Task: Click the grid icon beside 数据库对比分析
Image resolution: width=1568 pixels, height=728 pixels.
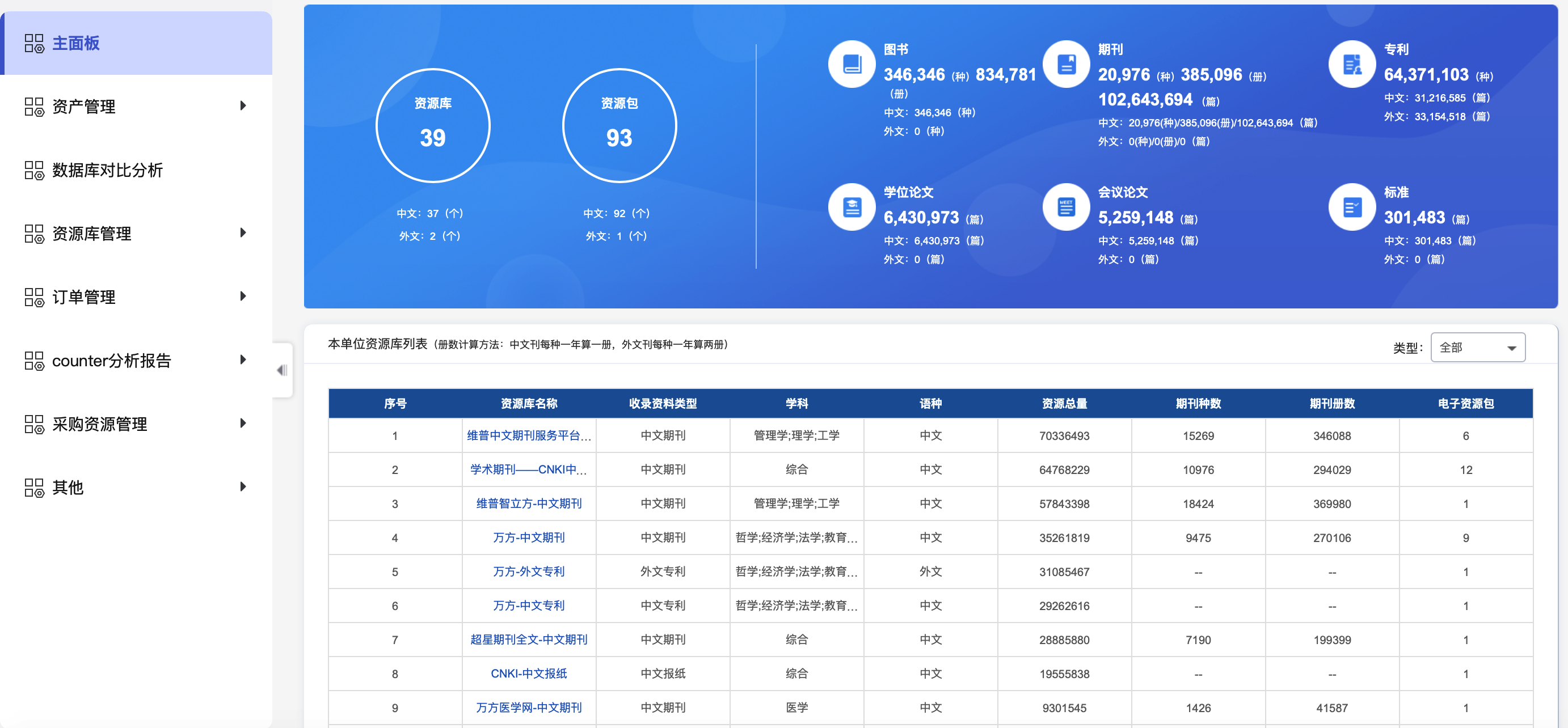Action: [x=34, y=170]
